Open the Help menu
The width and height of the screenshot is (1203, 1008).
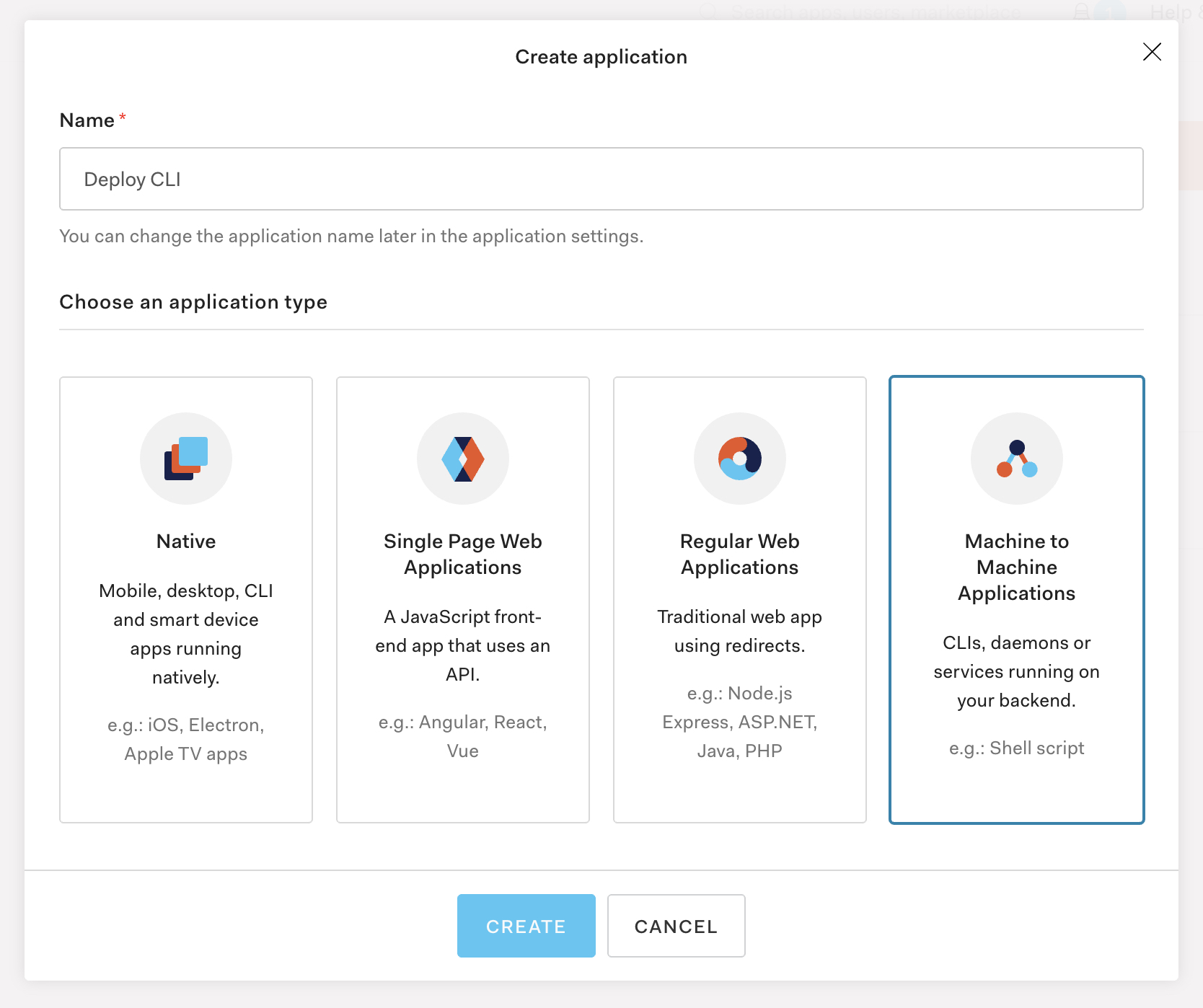1173,11
